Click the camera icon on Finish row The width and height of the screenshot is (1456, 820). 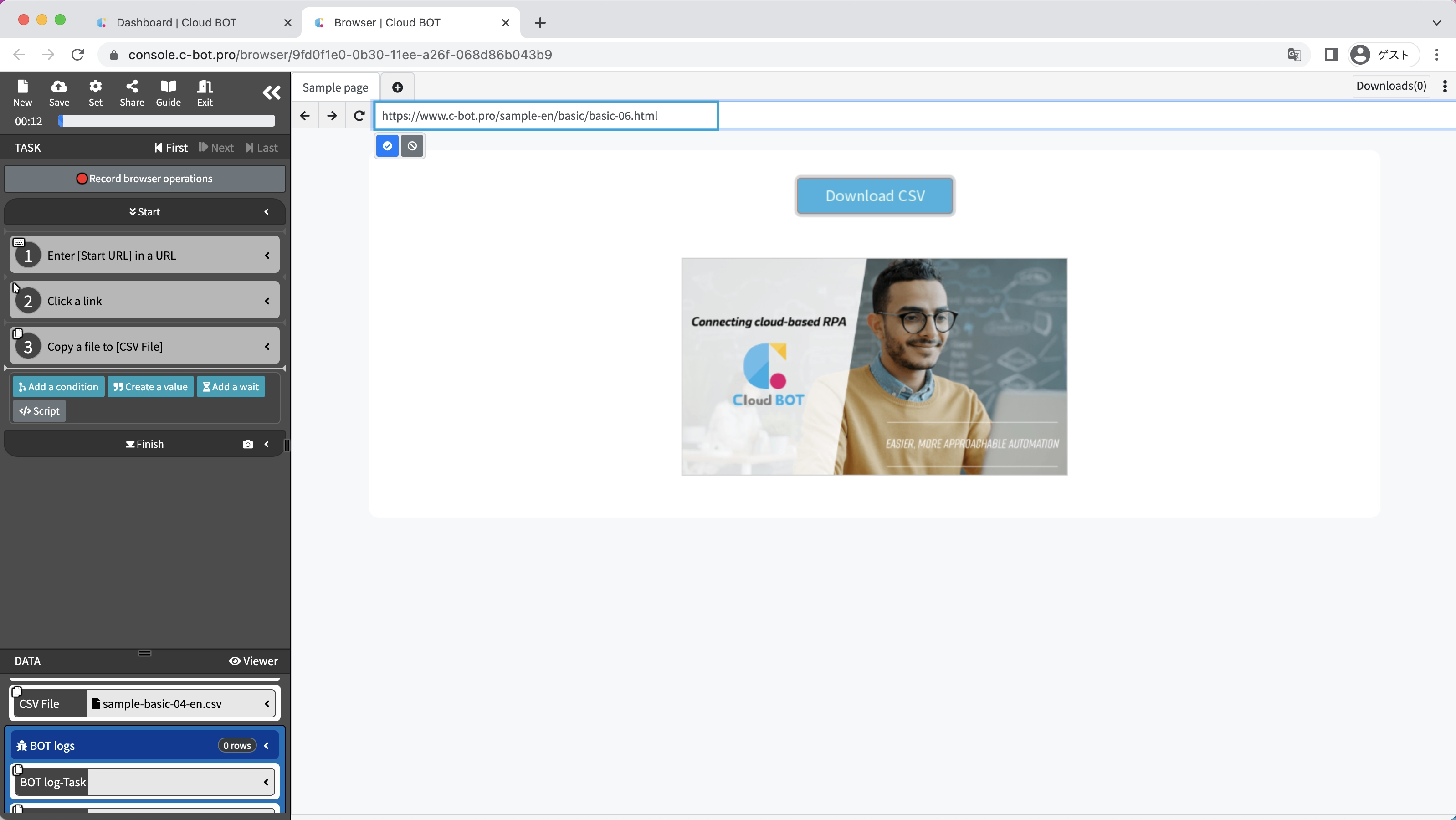(x=247, y=444)
